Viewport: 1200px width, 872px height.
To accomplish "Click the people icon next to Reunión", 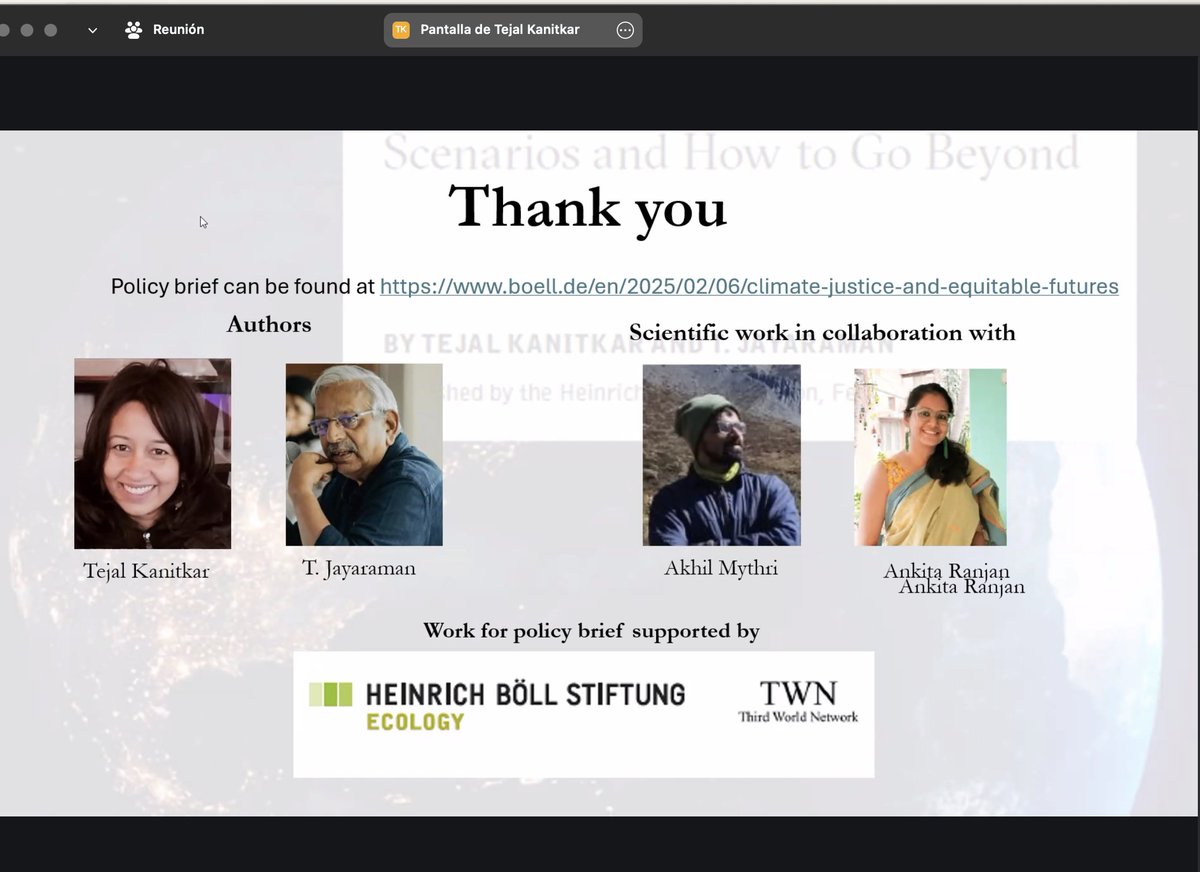I will (133, 29).
